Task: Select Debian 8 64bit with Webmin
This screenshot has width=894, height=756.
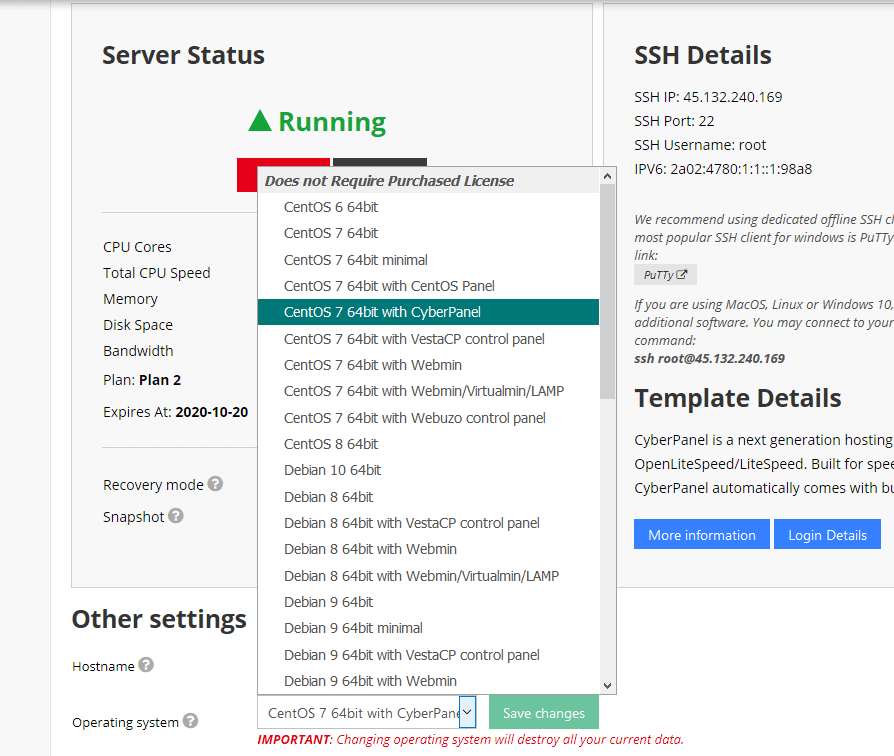Action: point(428,549)
